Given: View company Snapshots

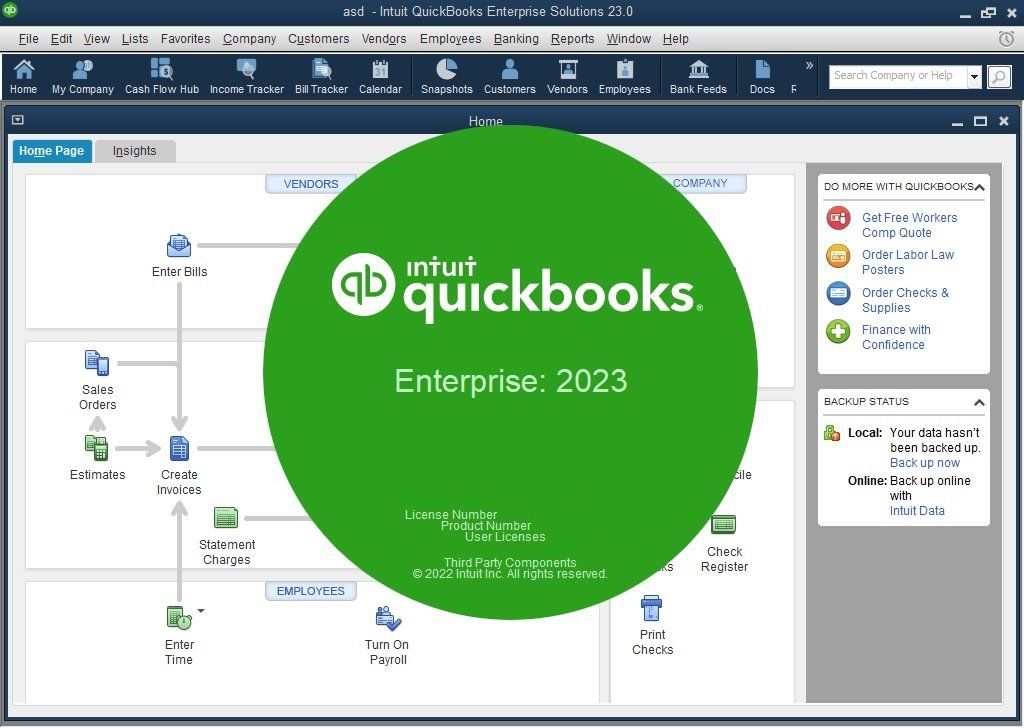Looking at the screenshot, I should (447, 76).
